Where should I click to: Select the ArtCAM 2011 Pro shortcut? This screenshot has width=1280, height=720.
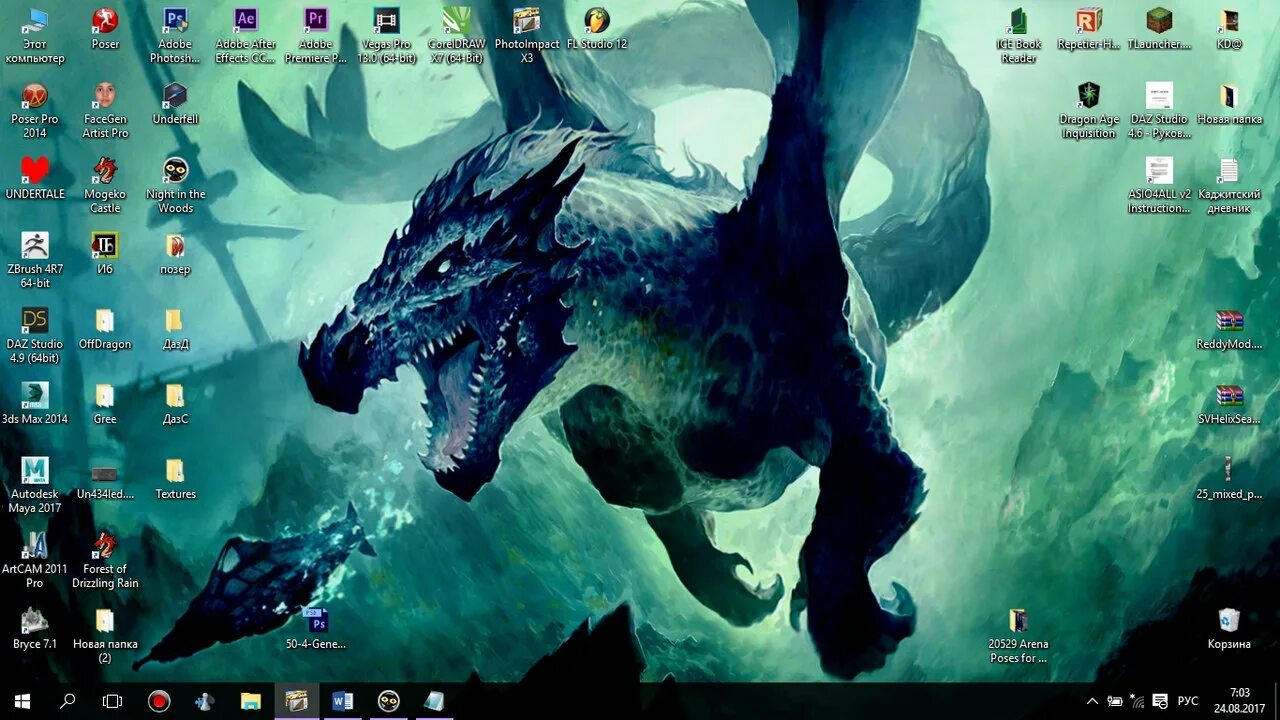35,561
